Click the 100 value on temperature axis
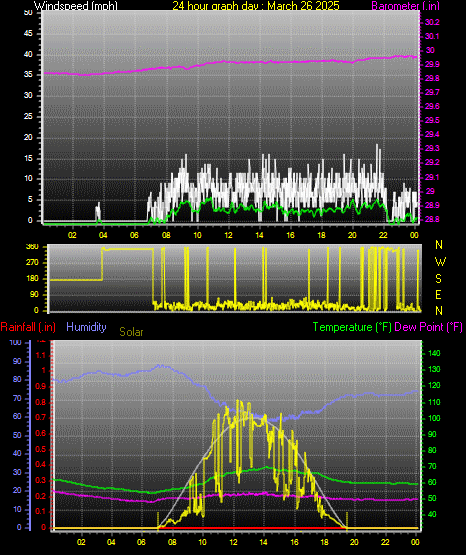This screenshot has width=466, height=555. tap(434, 418)
